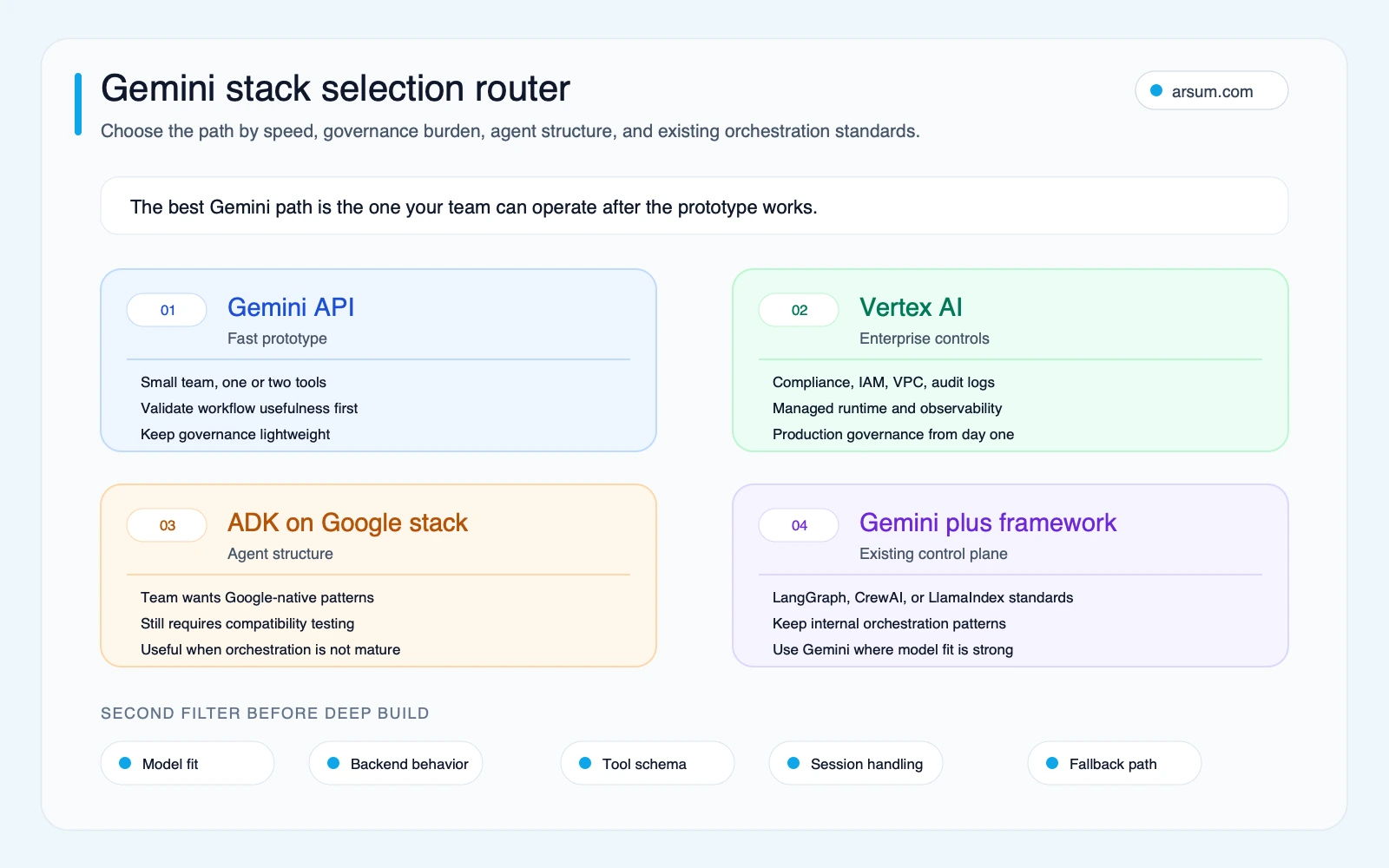The height and width of the screenshot is (868, 1389).
Task: Click the blue dot in Tool schema chip
Action: [x=585, y=763]
